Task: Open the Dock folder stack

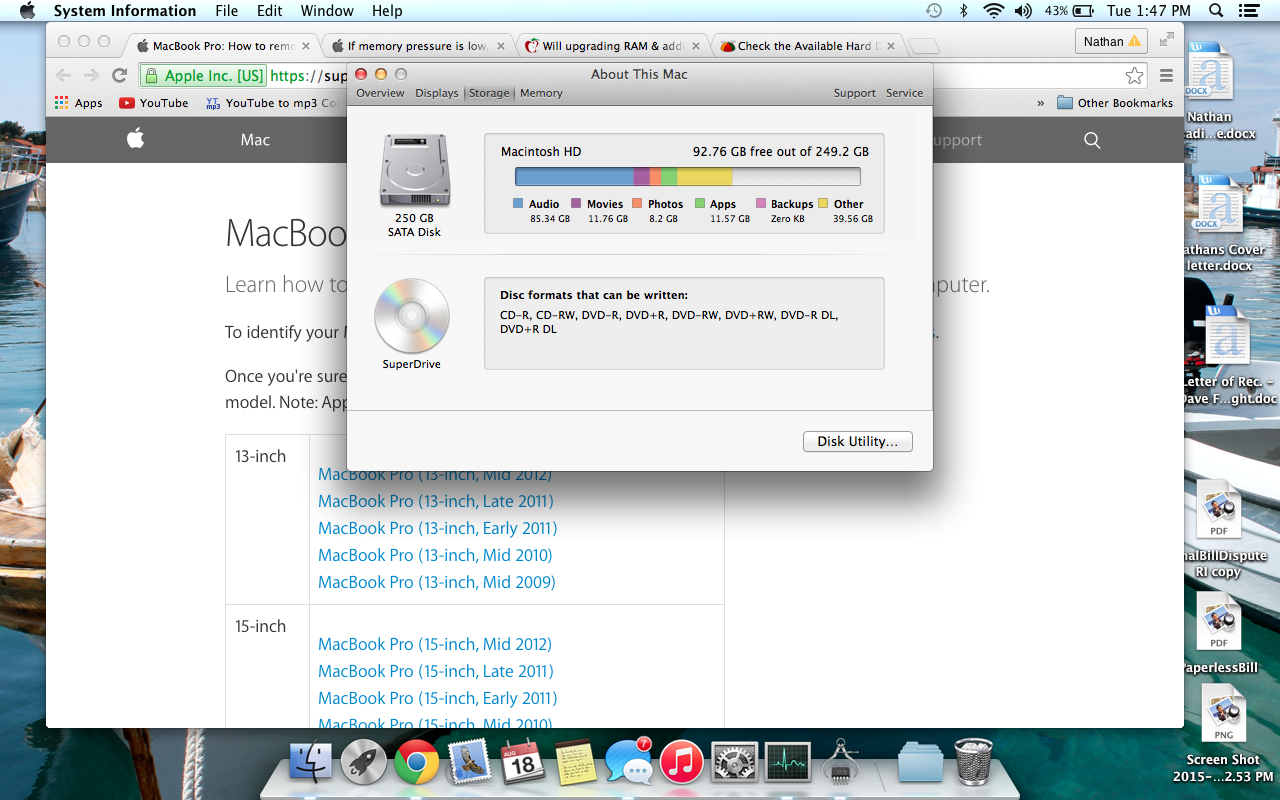Action: (x=920, y=763)
